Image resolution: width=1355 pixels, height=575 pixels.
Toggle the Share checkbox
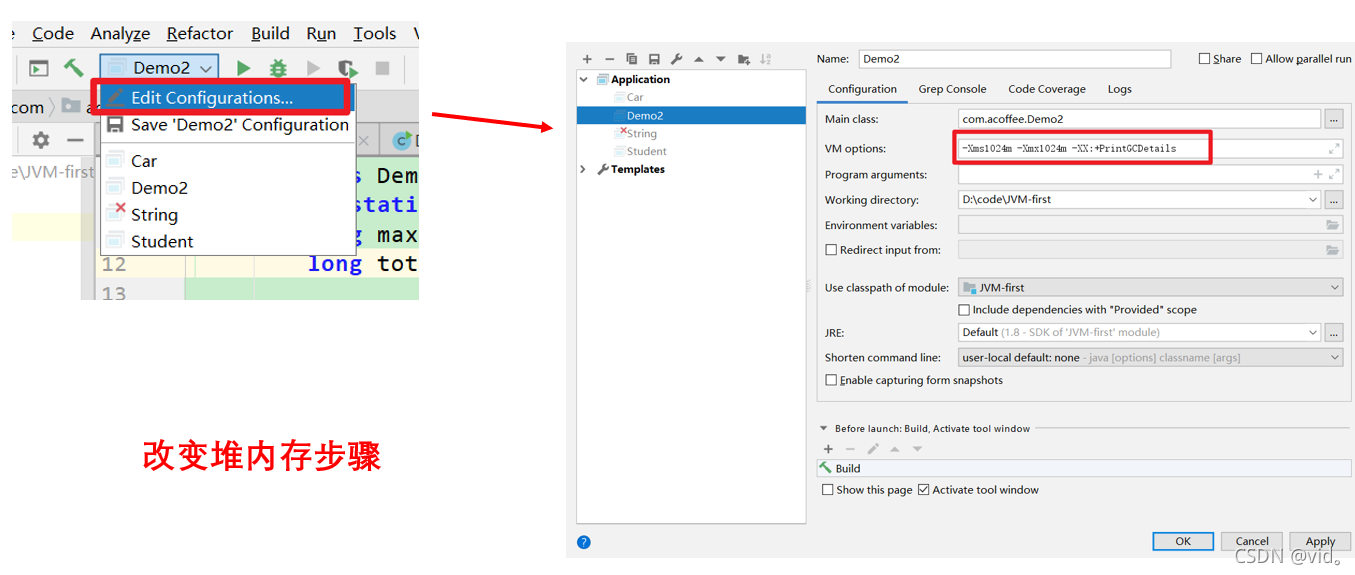coord(1204,59)
